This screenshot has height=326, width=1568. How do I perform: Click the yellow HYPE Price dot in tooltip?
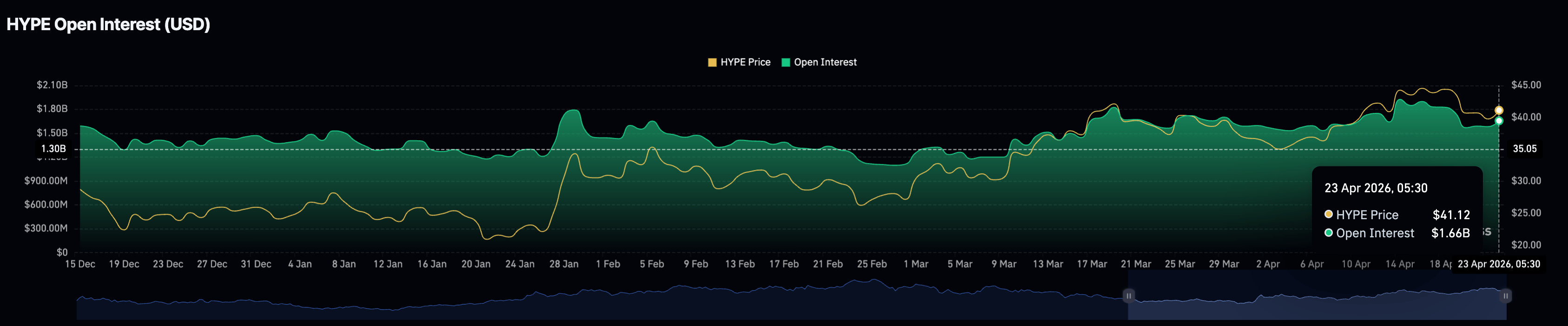pos(1329,214)
